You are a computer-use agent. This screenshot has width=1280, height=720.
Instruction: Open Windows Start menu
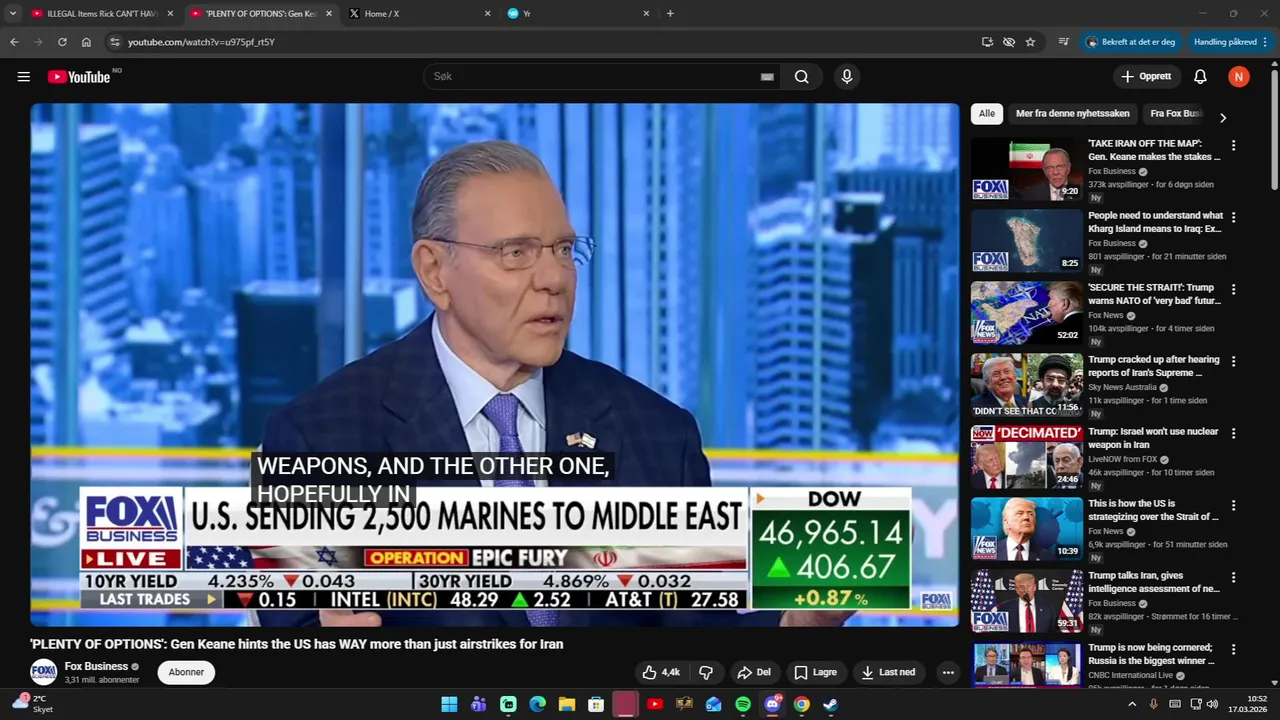tap(449, 704)
